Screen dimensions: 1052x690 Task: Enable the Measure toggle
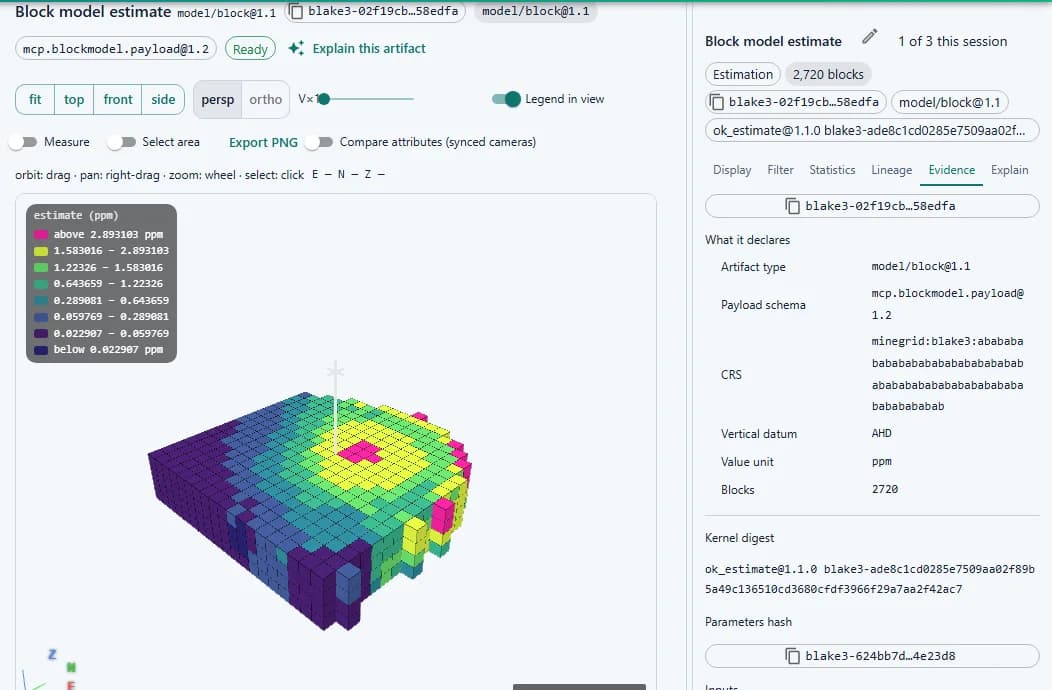(x=23, y=142)
